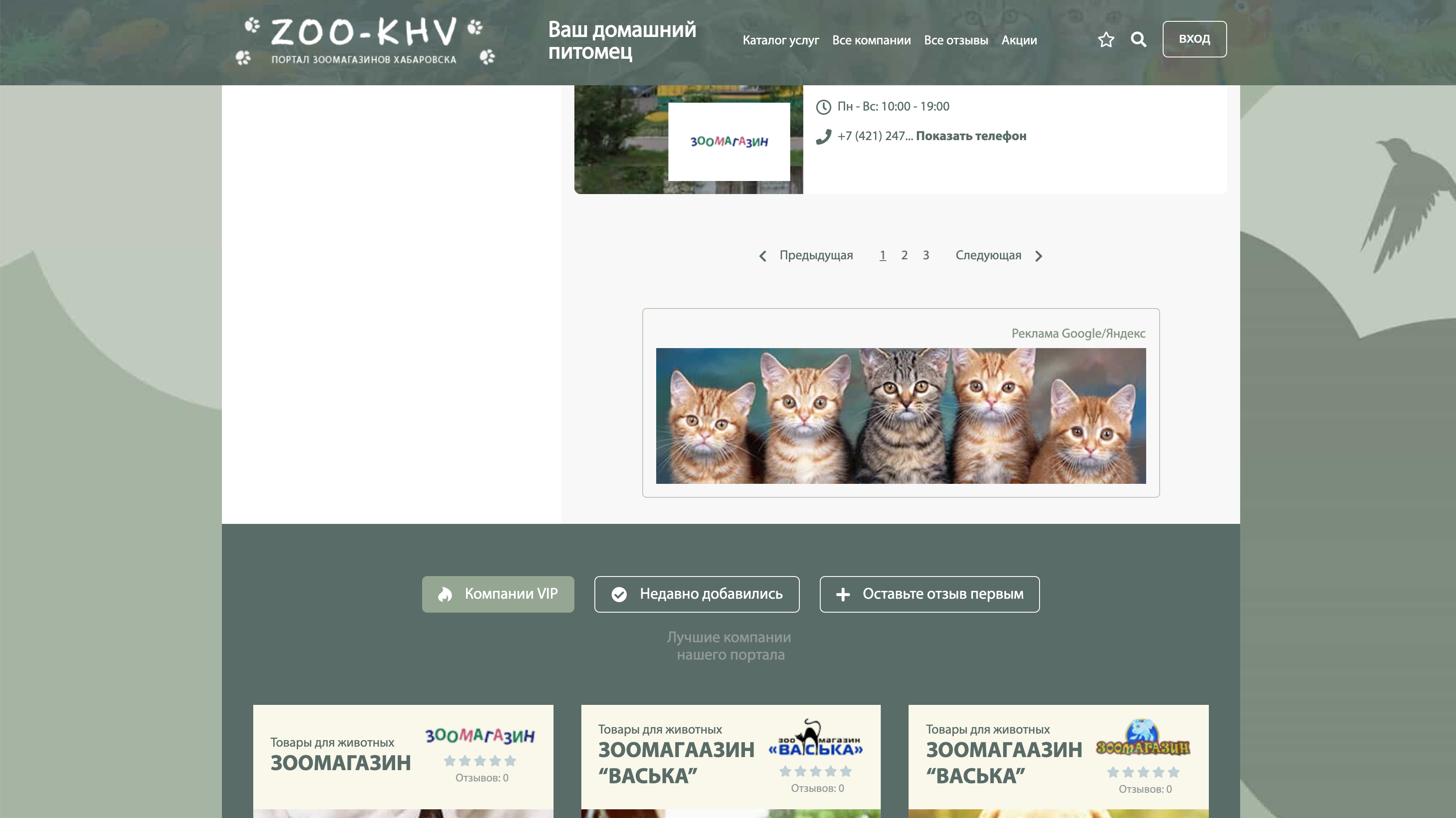Click star rating under «Васька» cat logo

pyautogui.click(x=815, y=771)
